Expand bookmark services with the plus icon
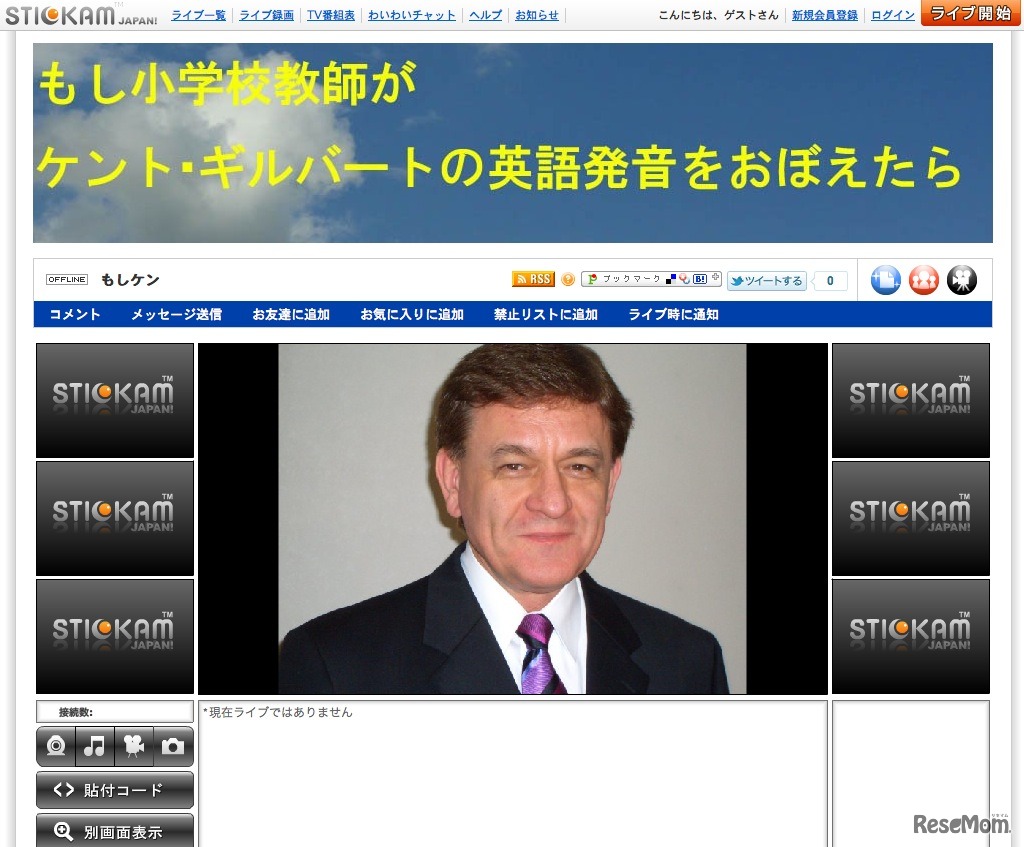 716,278
